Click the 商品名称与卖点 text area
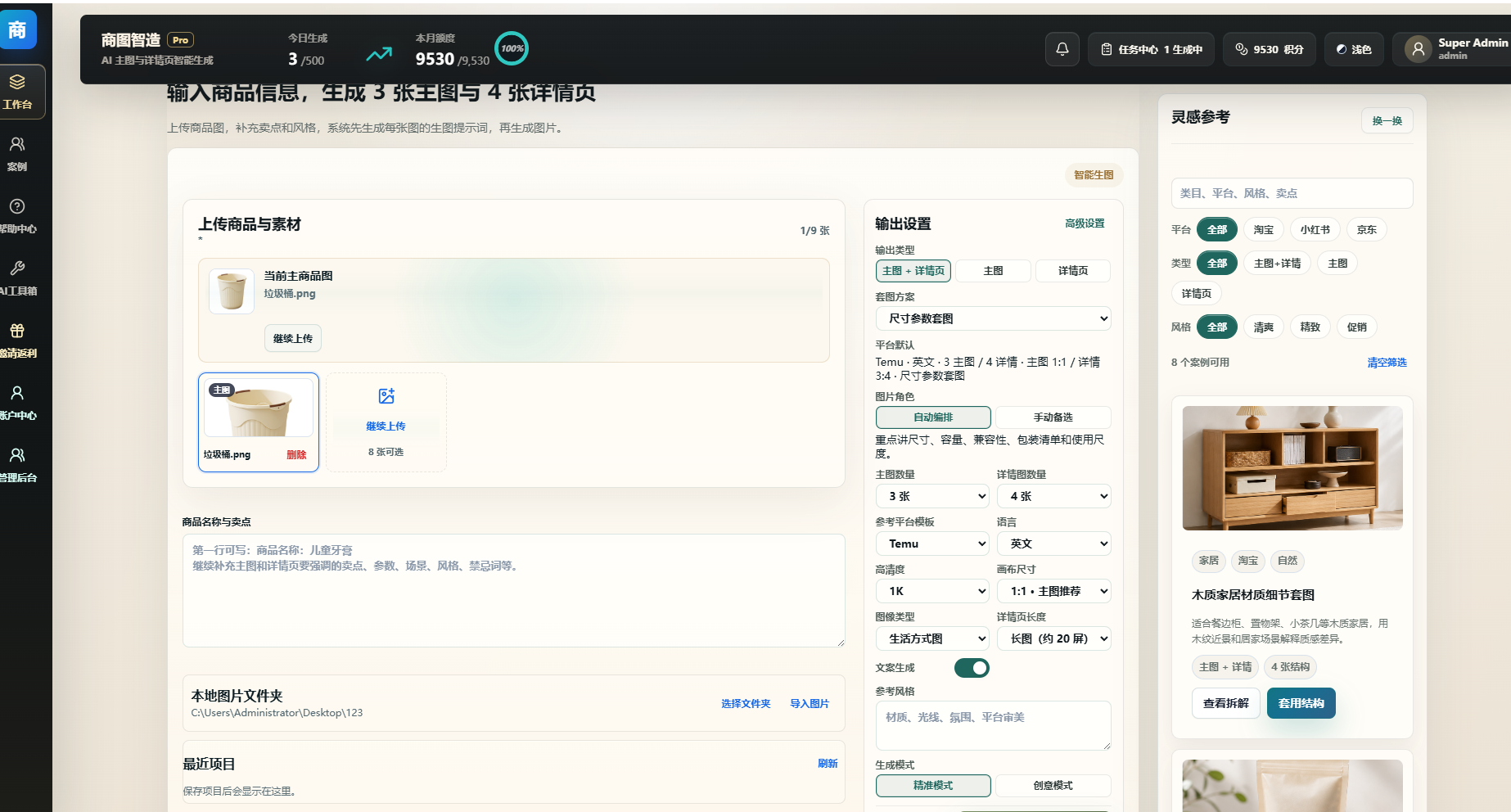 514,590
